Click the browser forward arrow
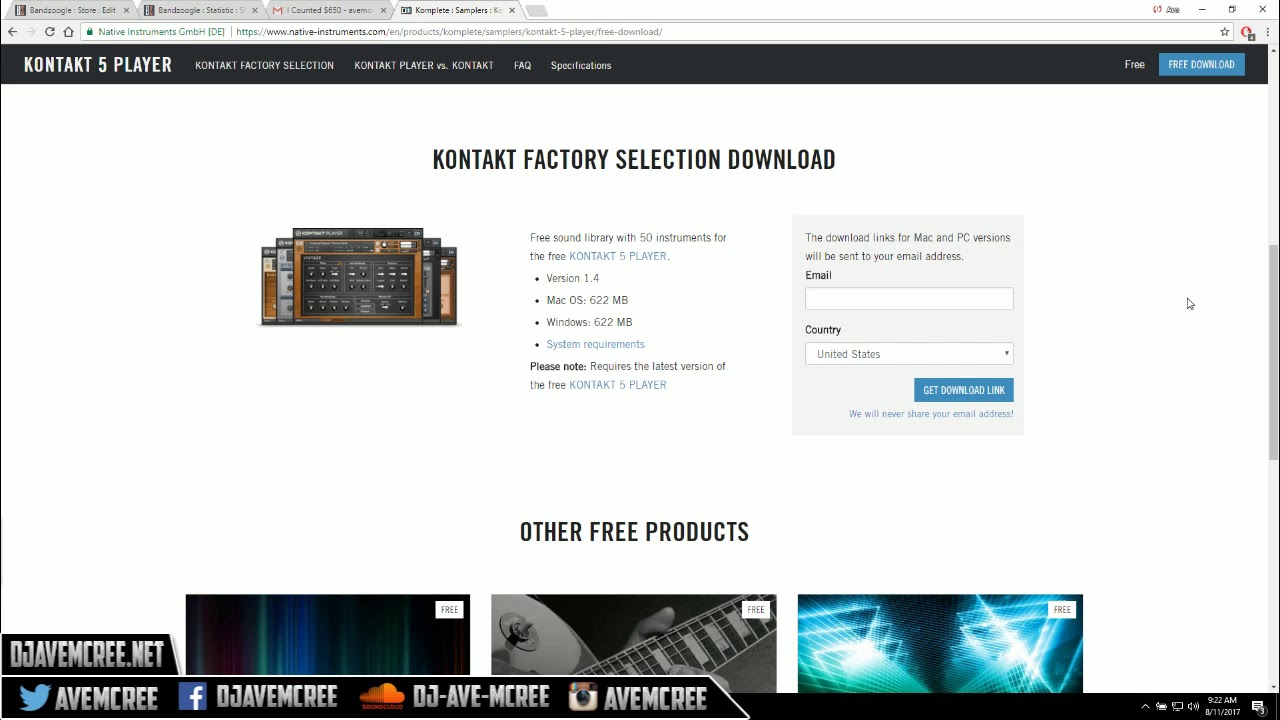This screenshot has height=720, width=1280. click(30, 32)
